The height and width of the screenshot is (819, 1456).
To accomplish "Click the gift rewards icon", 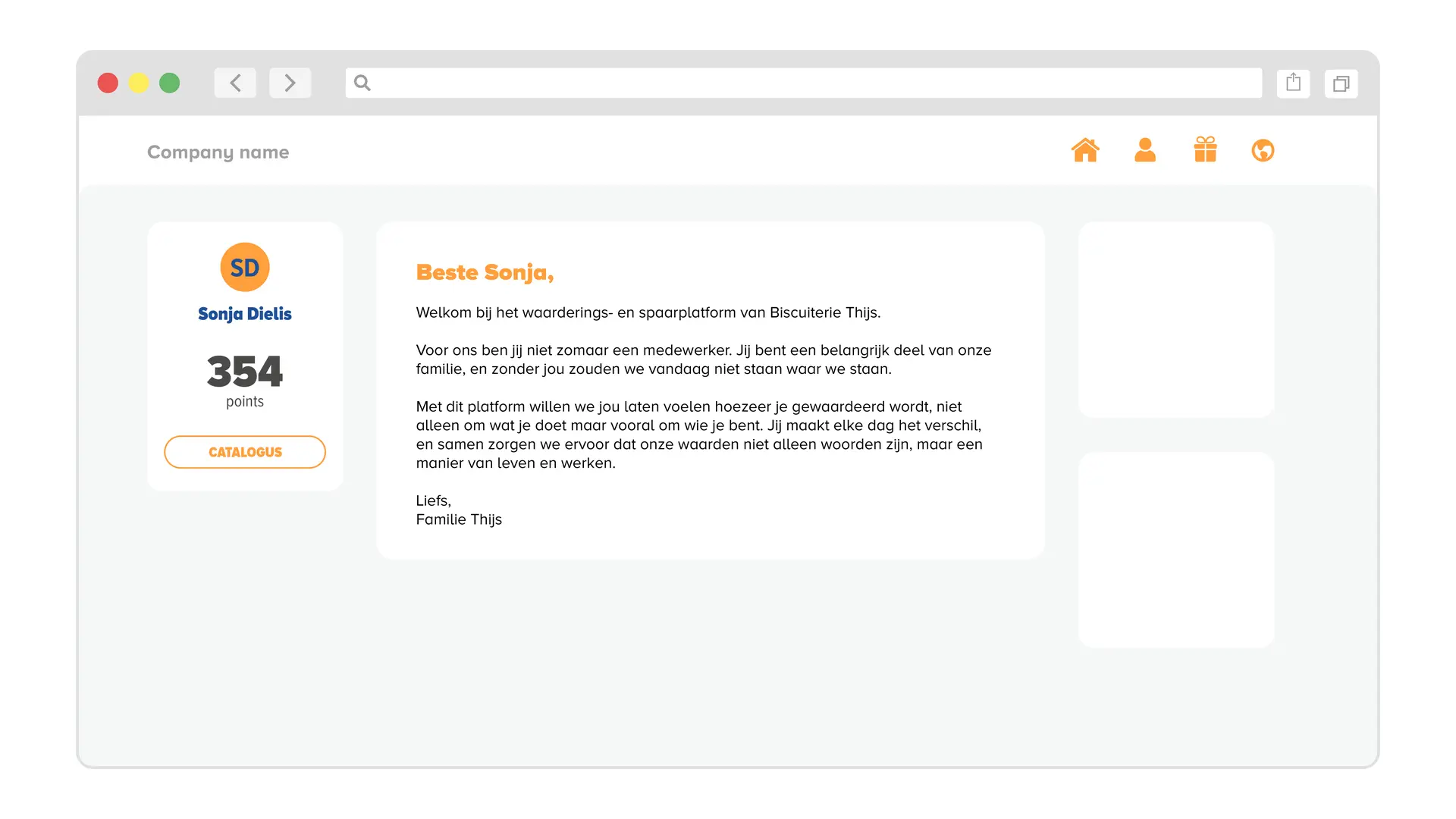I will pos(1205,150).
